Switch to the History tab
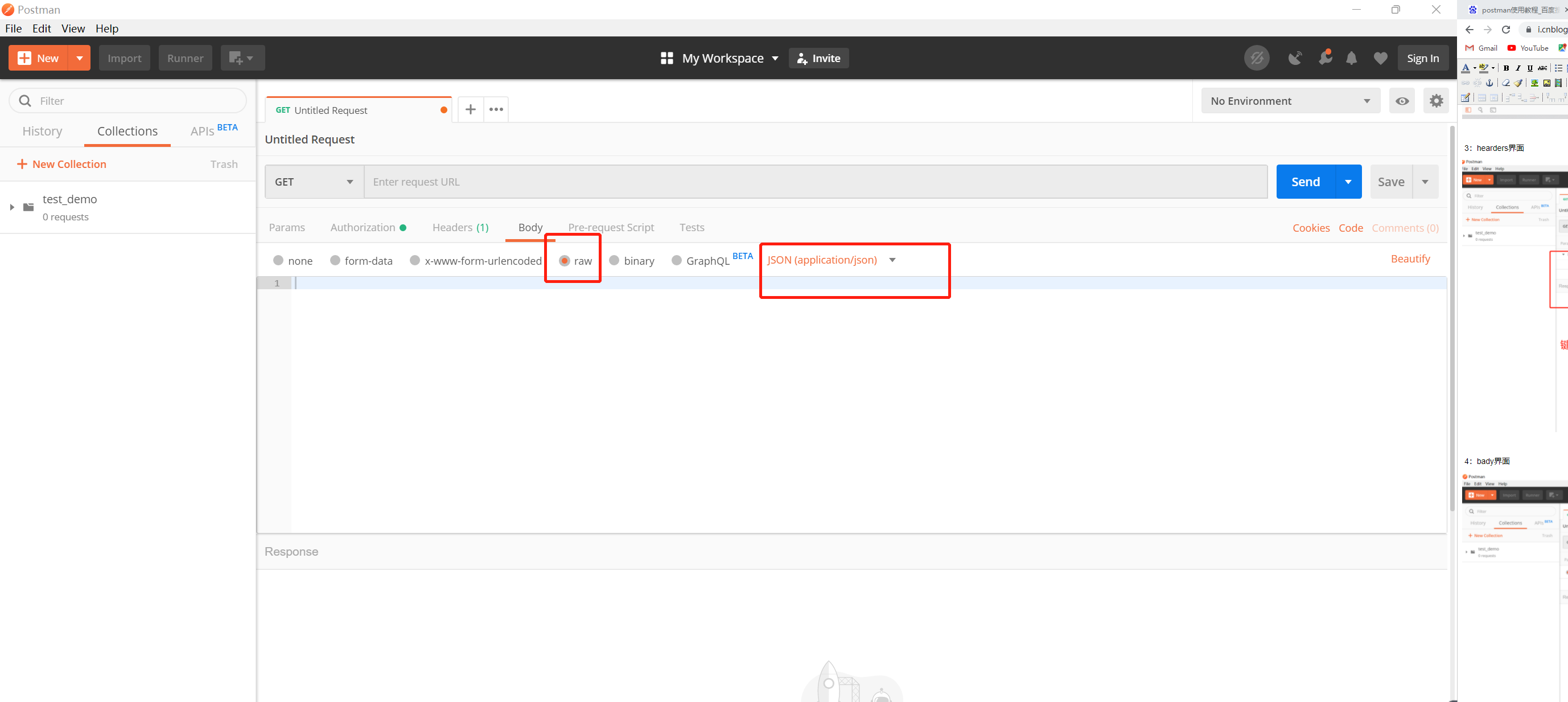This screenshot has height=702, width=1568. point(42,131)
